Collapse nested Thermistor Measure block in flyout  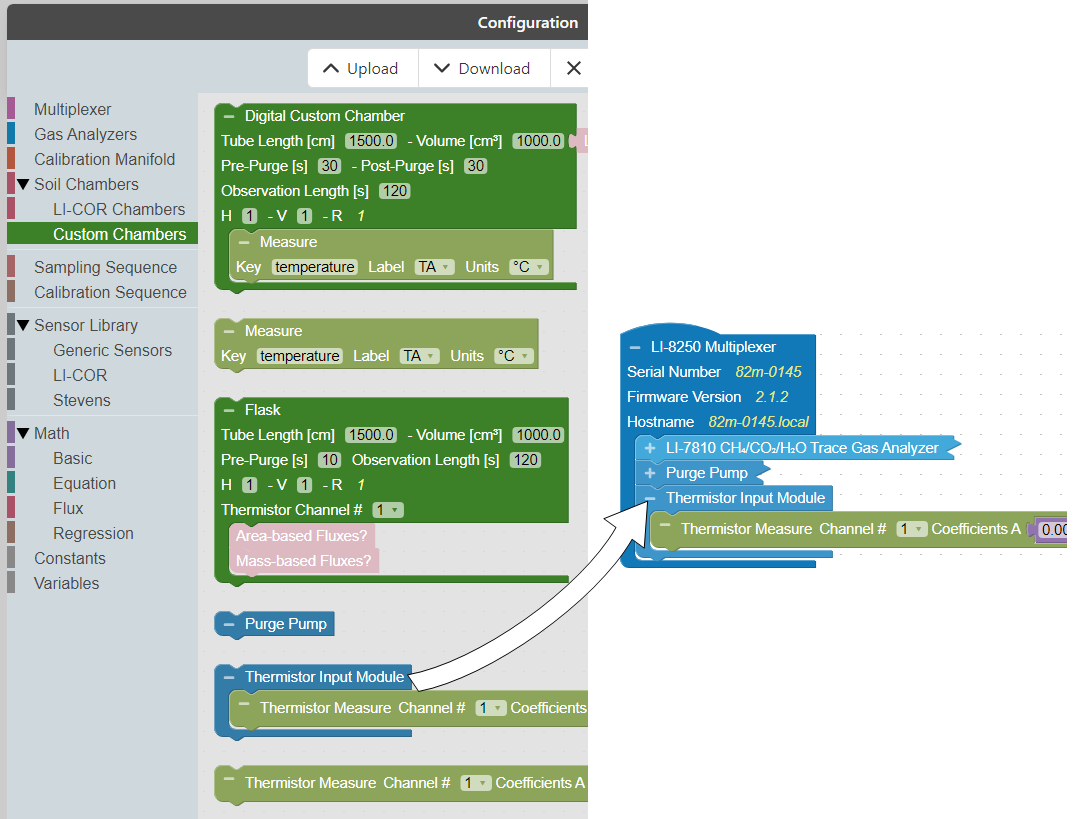point(244,704)
